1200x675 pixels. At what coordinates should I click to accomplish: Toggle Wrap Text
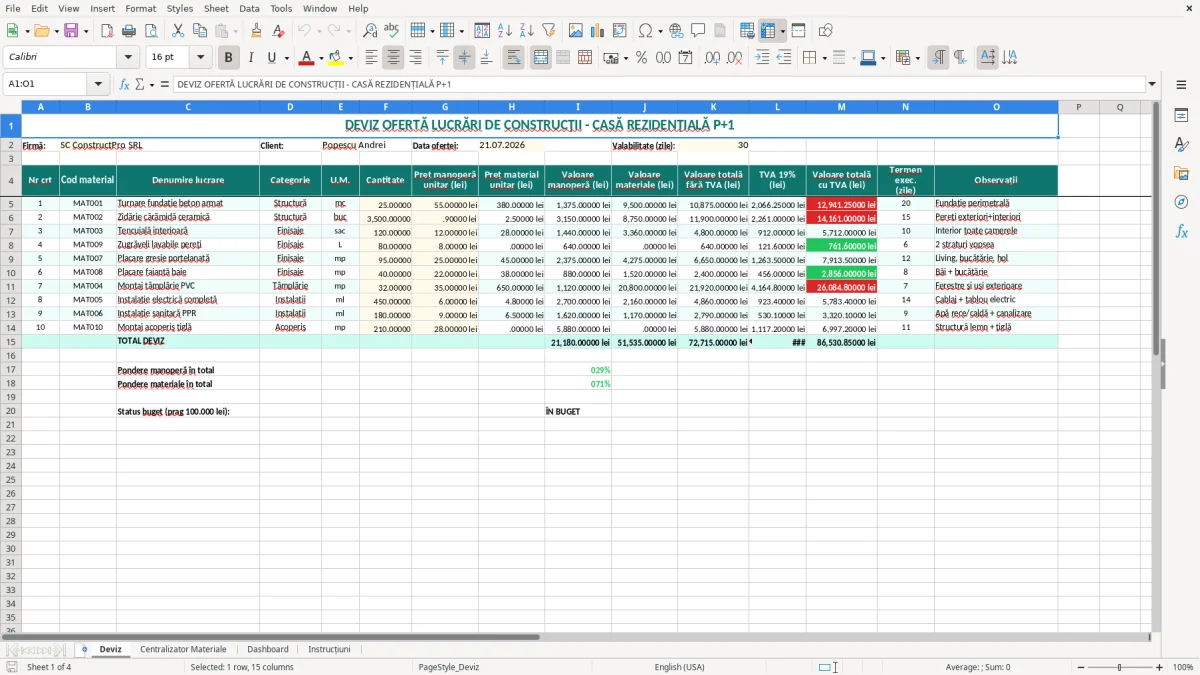pos(513,58)
